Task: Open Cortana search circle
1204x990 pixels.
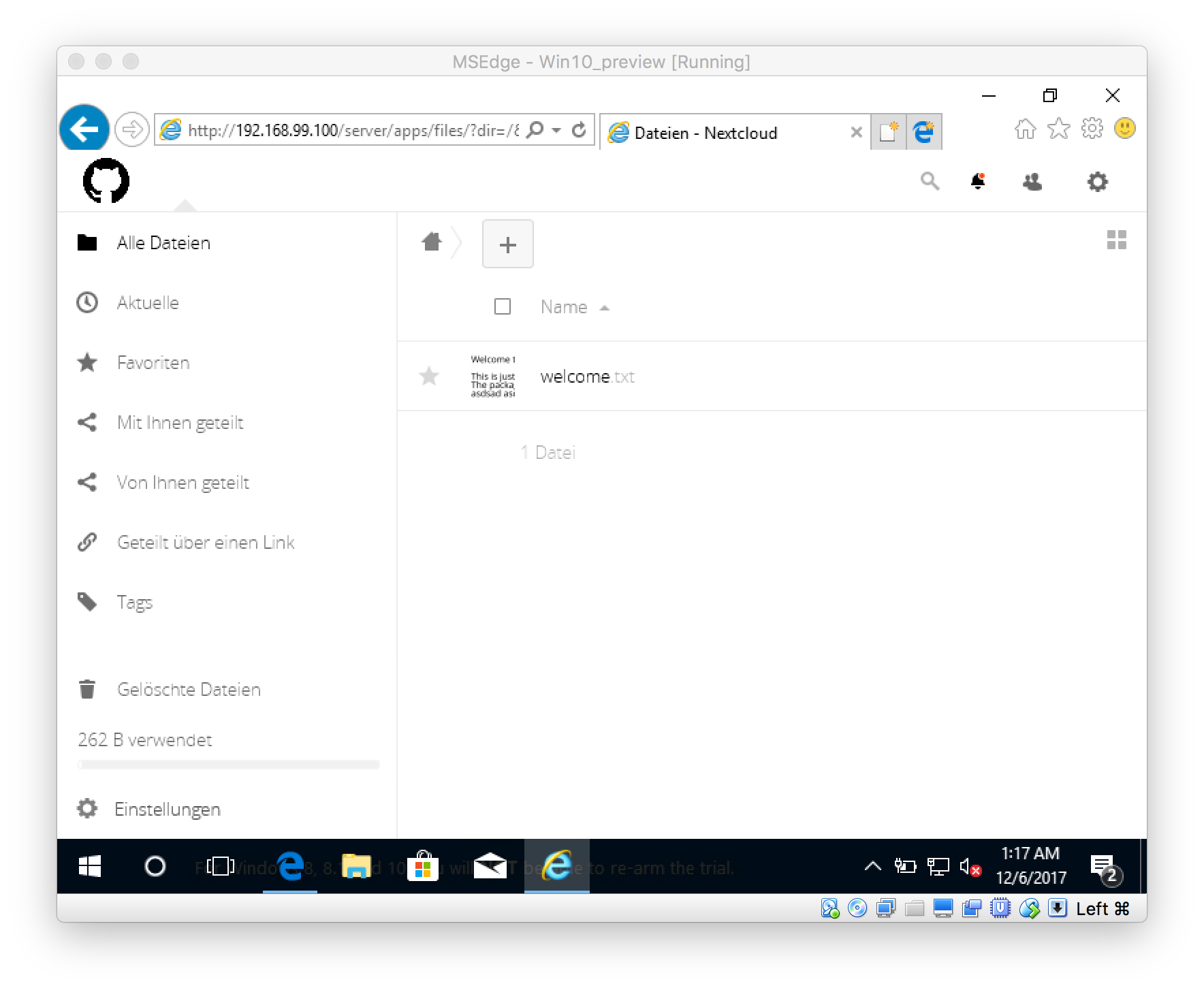Action: point(155,867)
